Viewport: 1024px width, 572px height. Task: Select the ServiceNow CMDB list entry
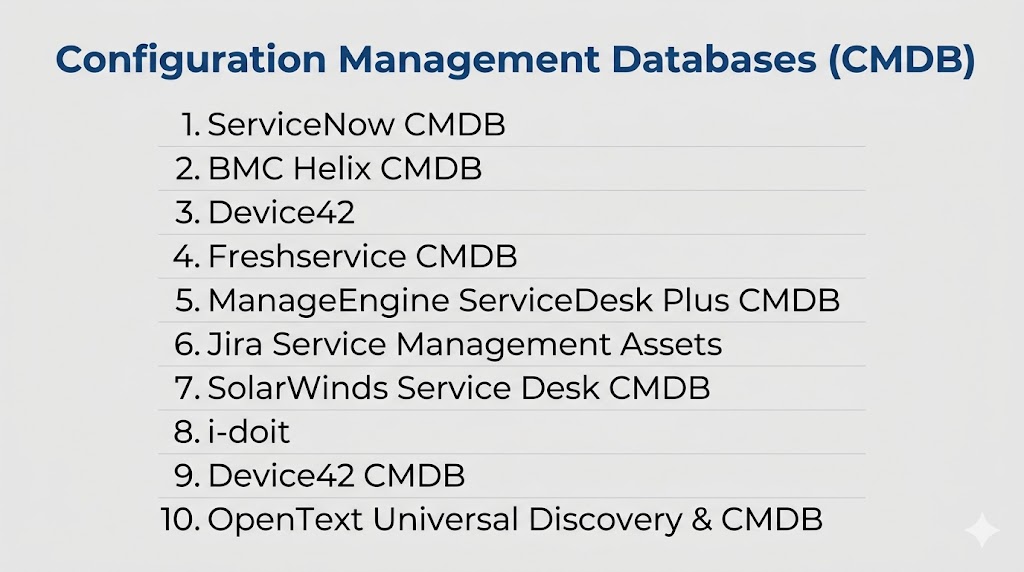pos(356,125)
